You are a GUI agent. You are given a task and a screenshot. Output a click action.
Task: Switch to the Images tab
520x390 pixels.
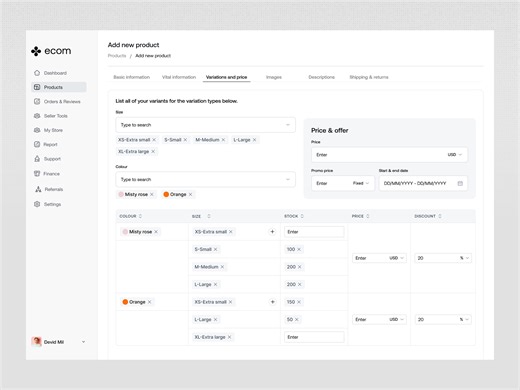coord(274,77)
